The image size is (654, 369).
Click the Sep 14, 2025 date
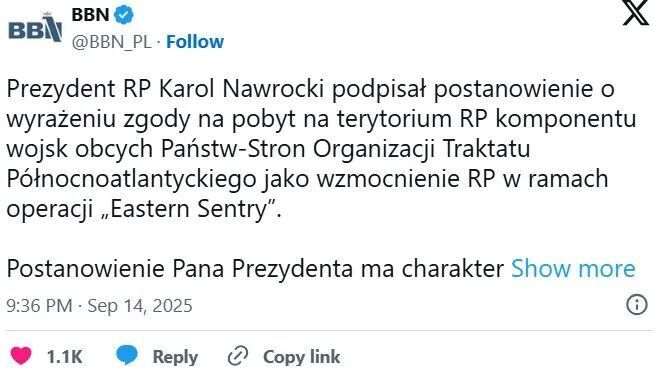click(140, 306)
